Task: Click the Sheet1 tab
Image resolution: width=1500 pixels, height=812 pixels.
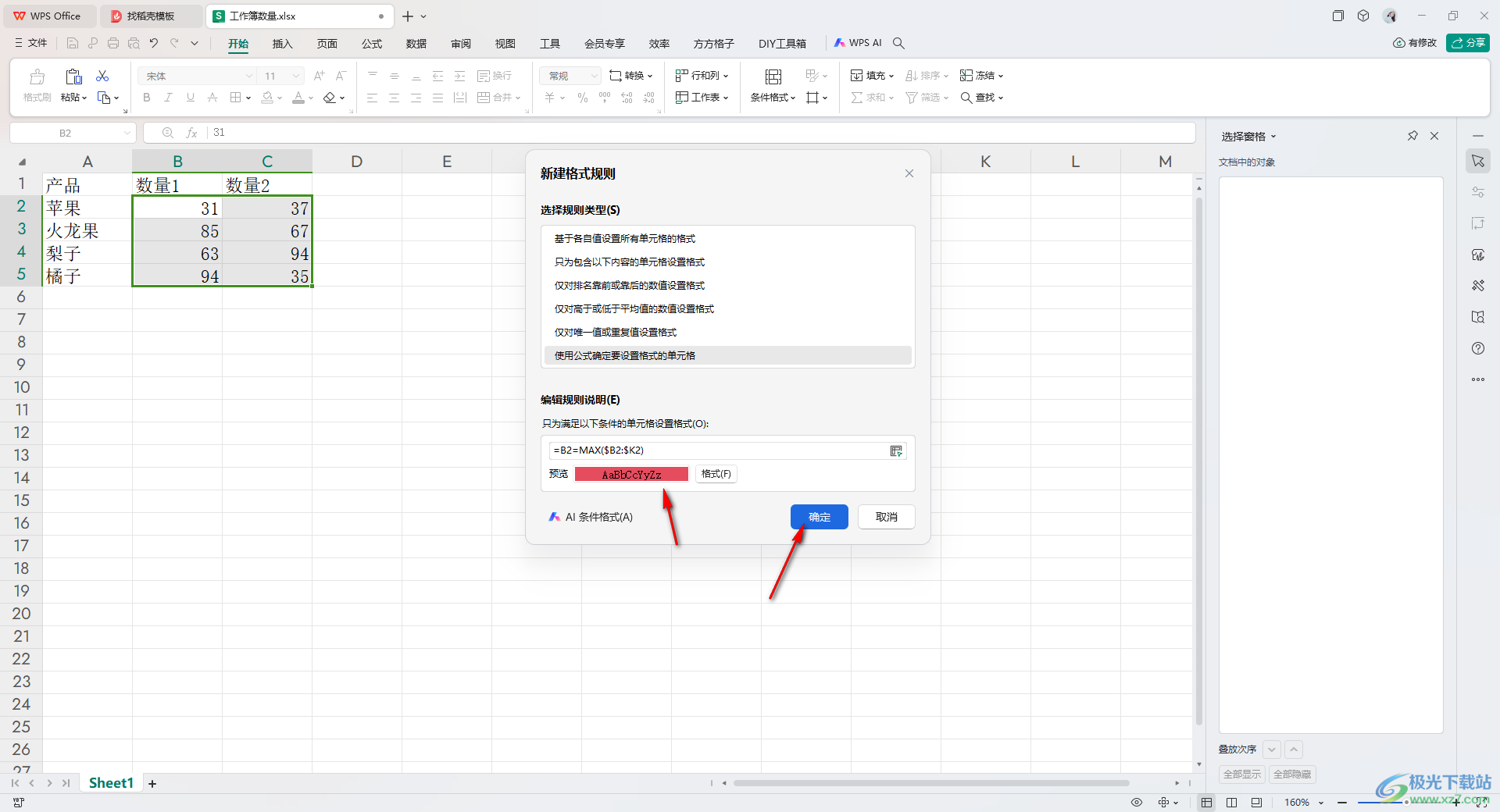Action: [x=111, y=783]
